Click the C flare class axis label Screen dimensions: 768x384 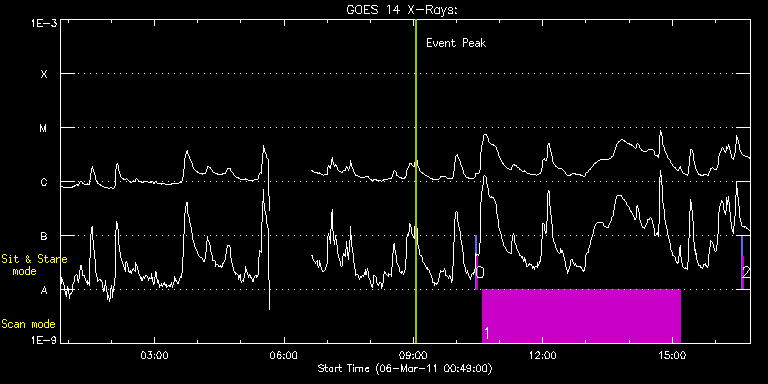pos(44,182)
